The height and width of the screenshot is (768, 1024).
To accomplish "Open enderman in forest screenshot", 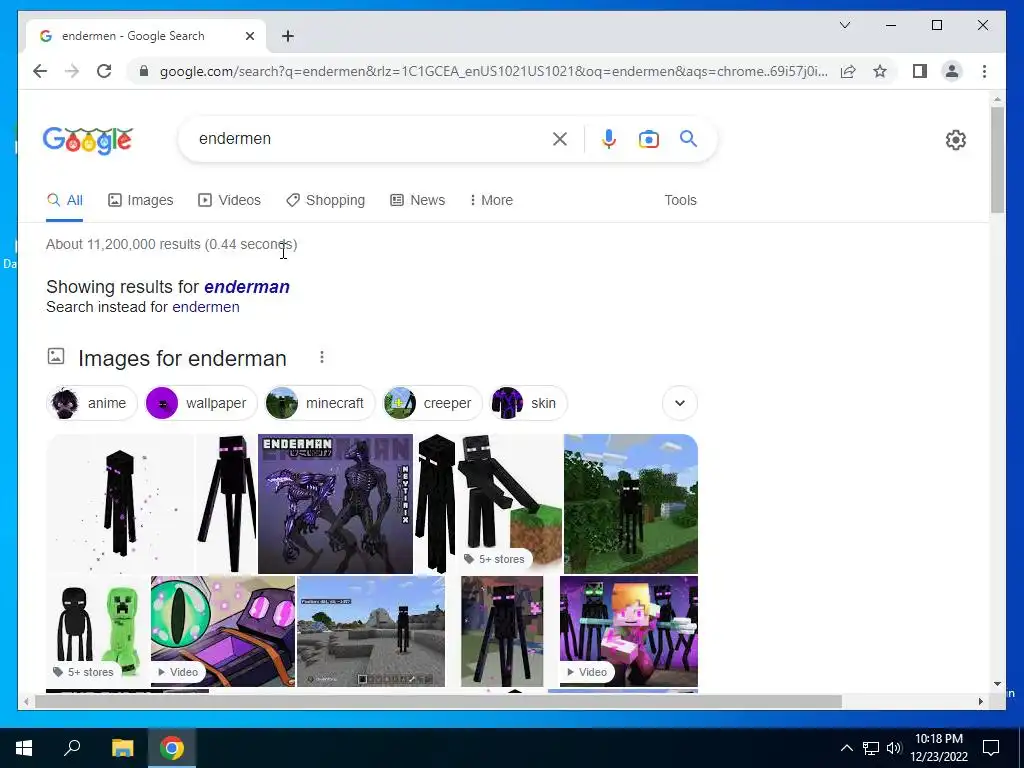I will coord(631,504).
